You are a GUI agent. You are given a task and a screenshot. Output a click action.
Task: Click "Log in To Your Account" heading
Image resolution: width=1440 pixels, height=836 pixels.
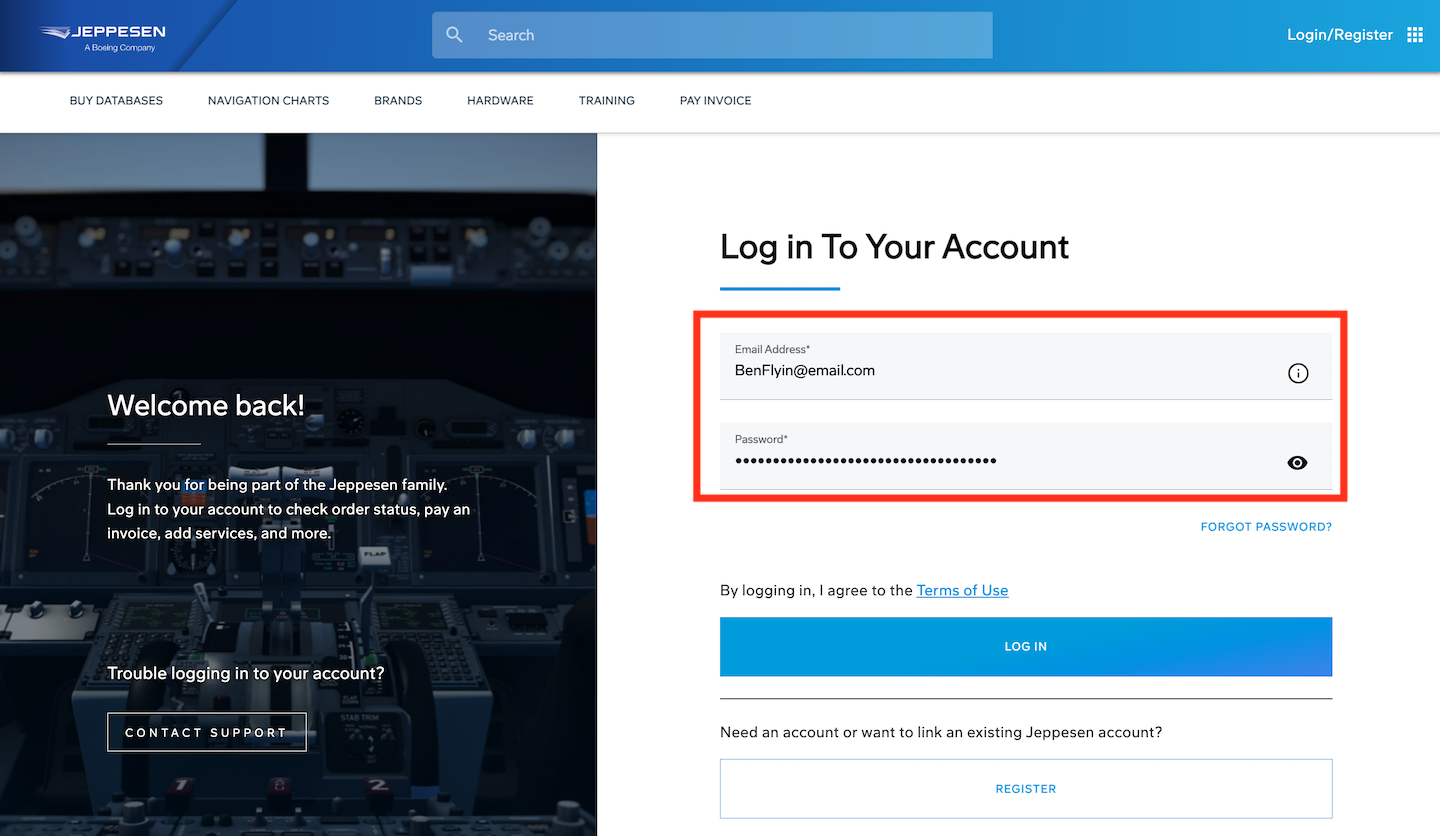pos(894,247)
